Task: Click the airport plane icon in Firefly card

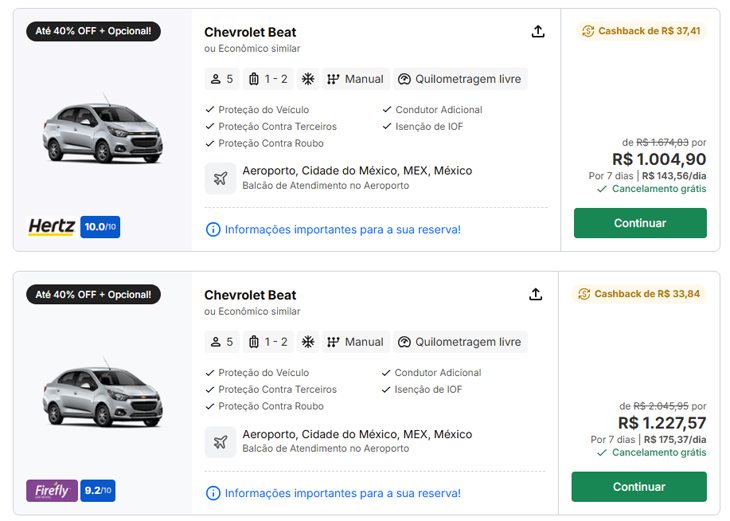Action: pyautogui.click(x=220, y=441)
